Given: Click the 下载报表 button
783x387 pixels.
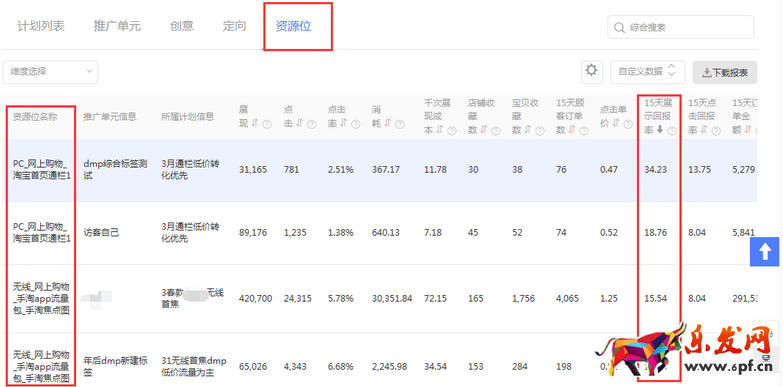Looking at the screenshot, I should point(725,72).
